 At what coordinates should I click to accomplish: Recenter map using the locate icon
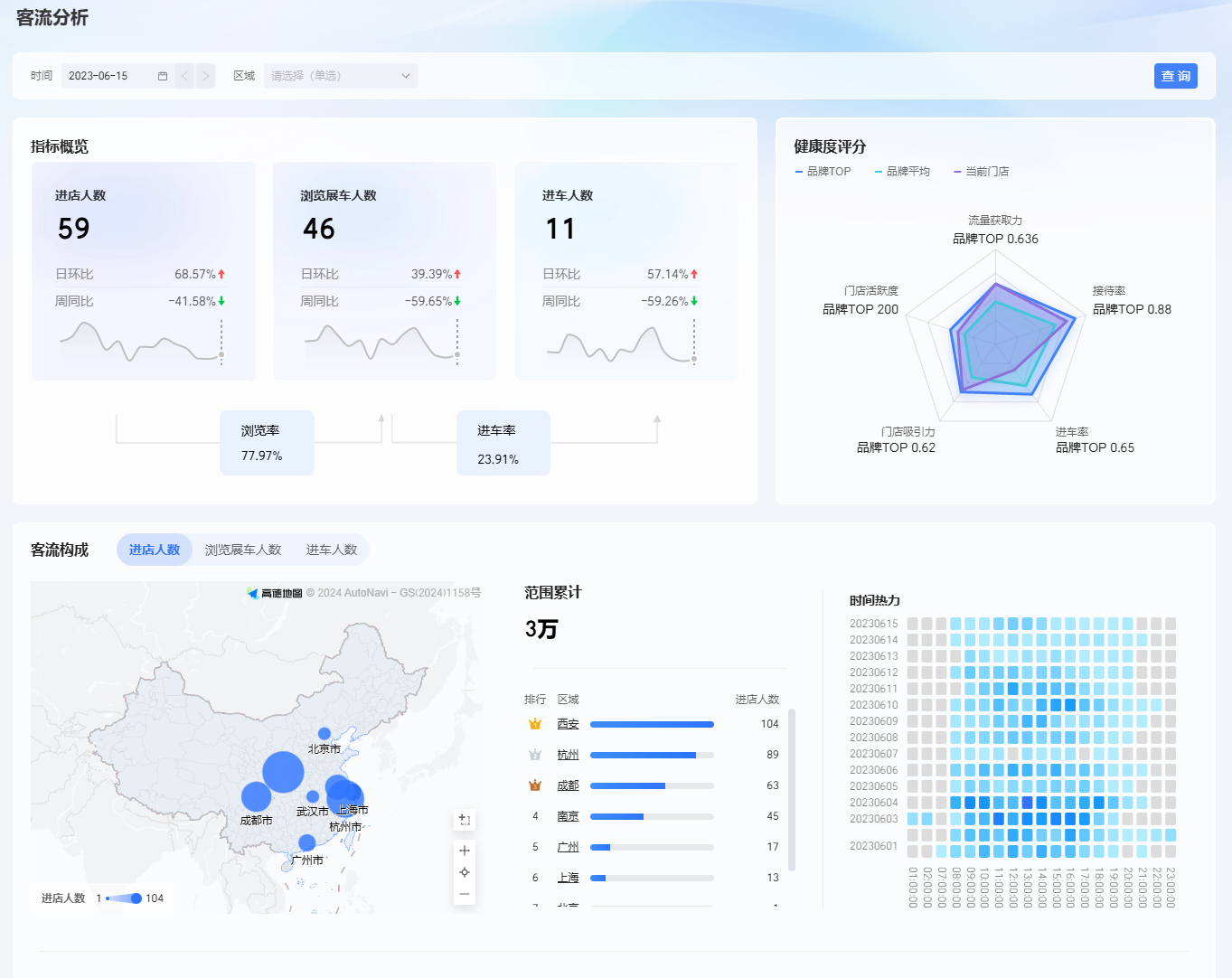tap(465, 872)
